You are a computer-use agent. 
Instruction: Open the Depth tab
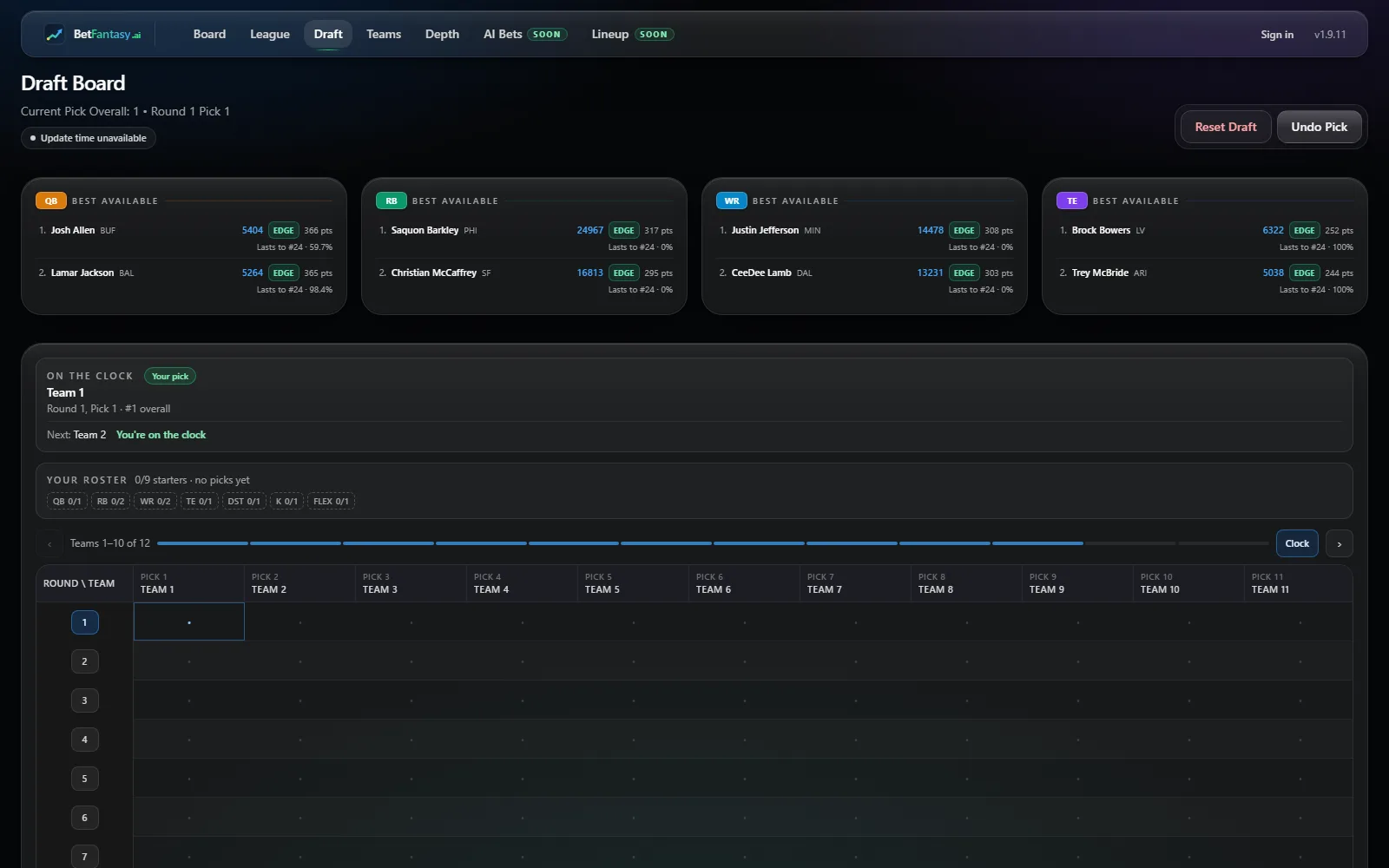(x=442, y=35)
